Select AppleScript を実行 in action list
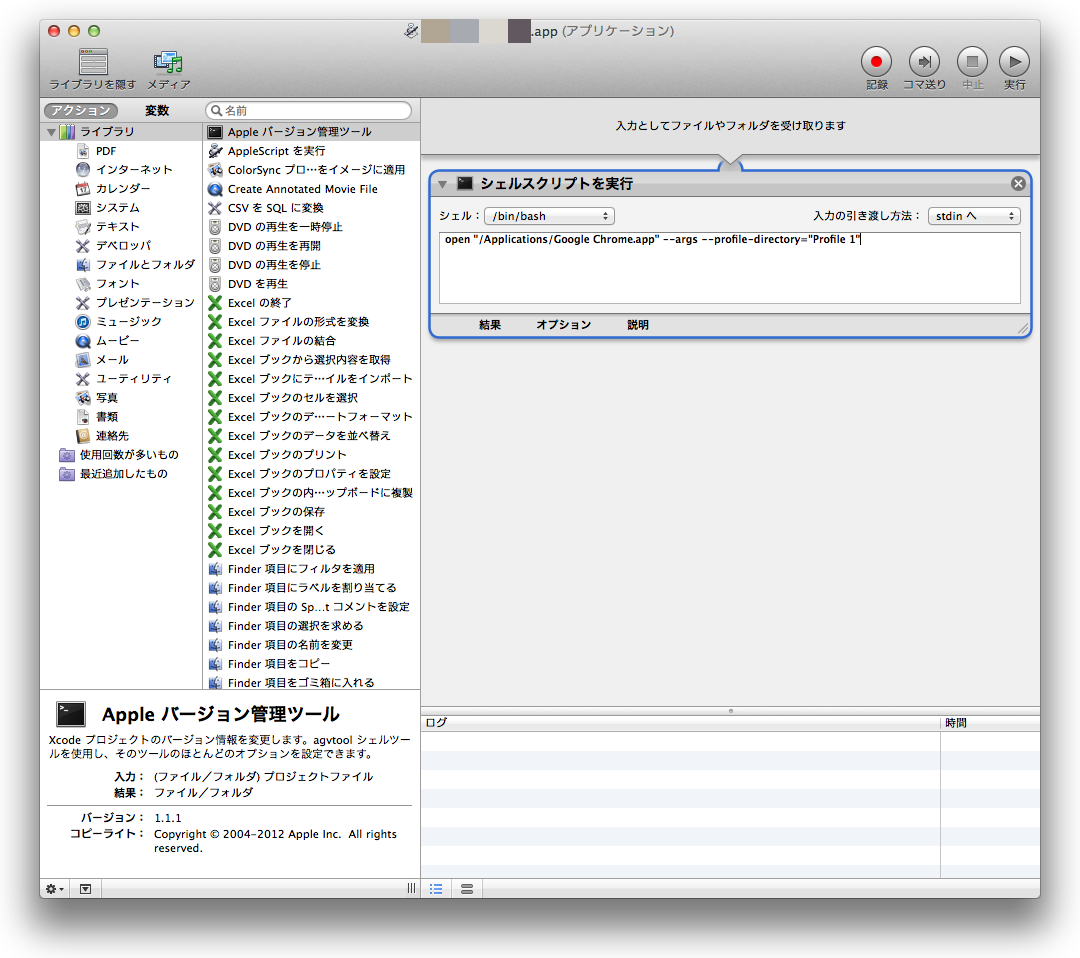The height and width of the screenshot is (958, 1080). pyautogui.click(x=276, y=151)
